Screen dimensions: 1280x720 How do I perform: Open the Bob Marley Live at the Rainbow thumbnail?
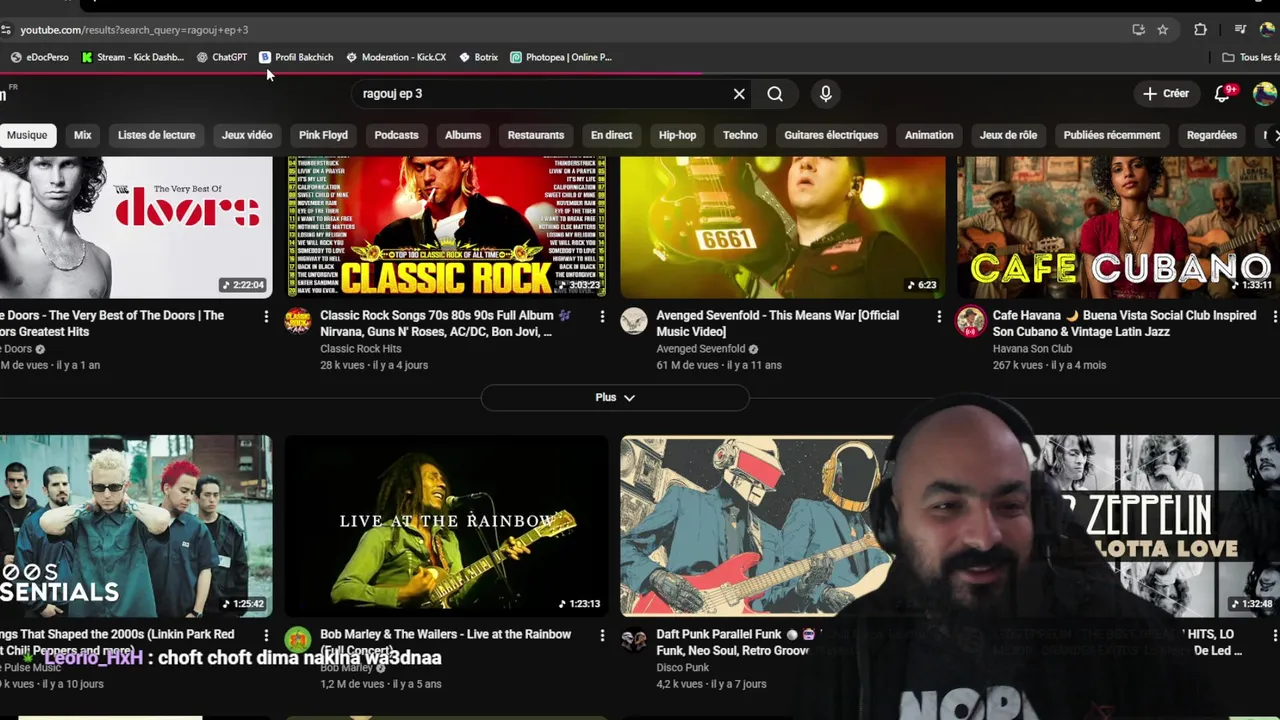point(446,525)
